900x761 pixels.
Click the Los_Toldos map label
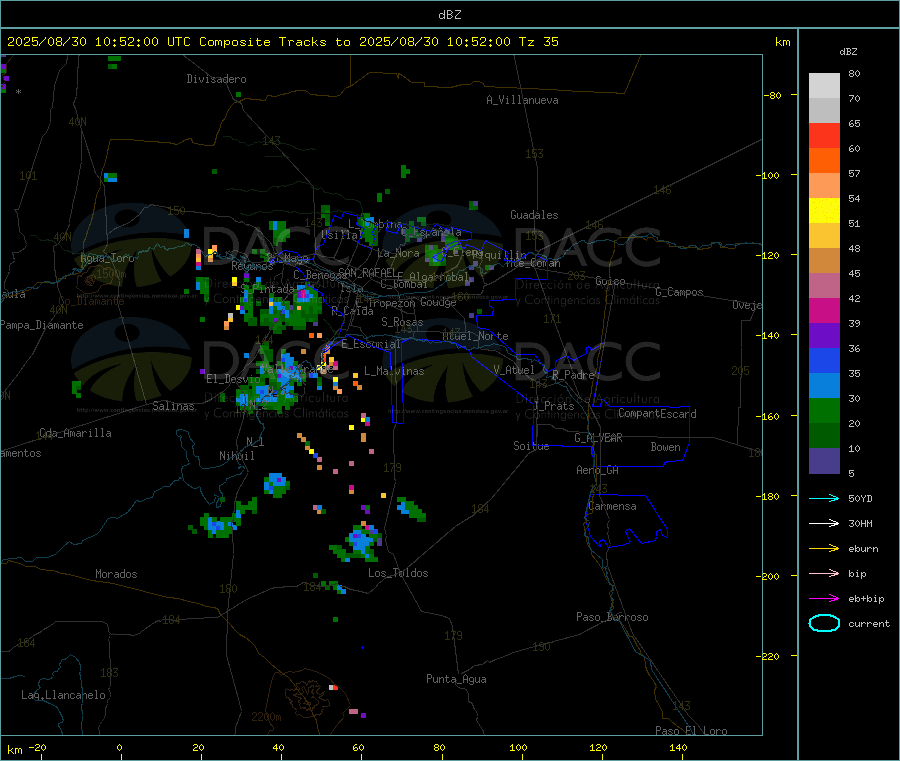[x=398, y=573]
